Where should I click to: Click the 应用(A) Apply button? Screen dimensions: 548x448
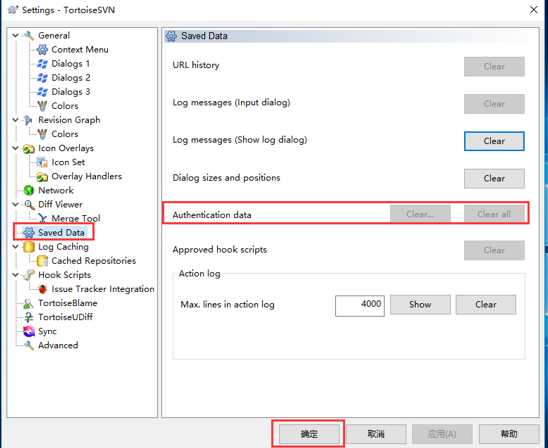[x=442, y=434]
